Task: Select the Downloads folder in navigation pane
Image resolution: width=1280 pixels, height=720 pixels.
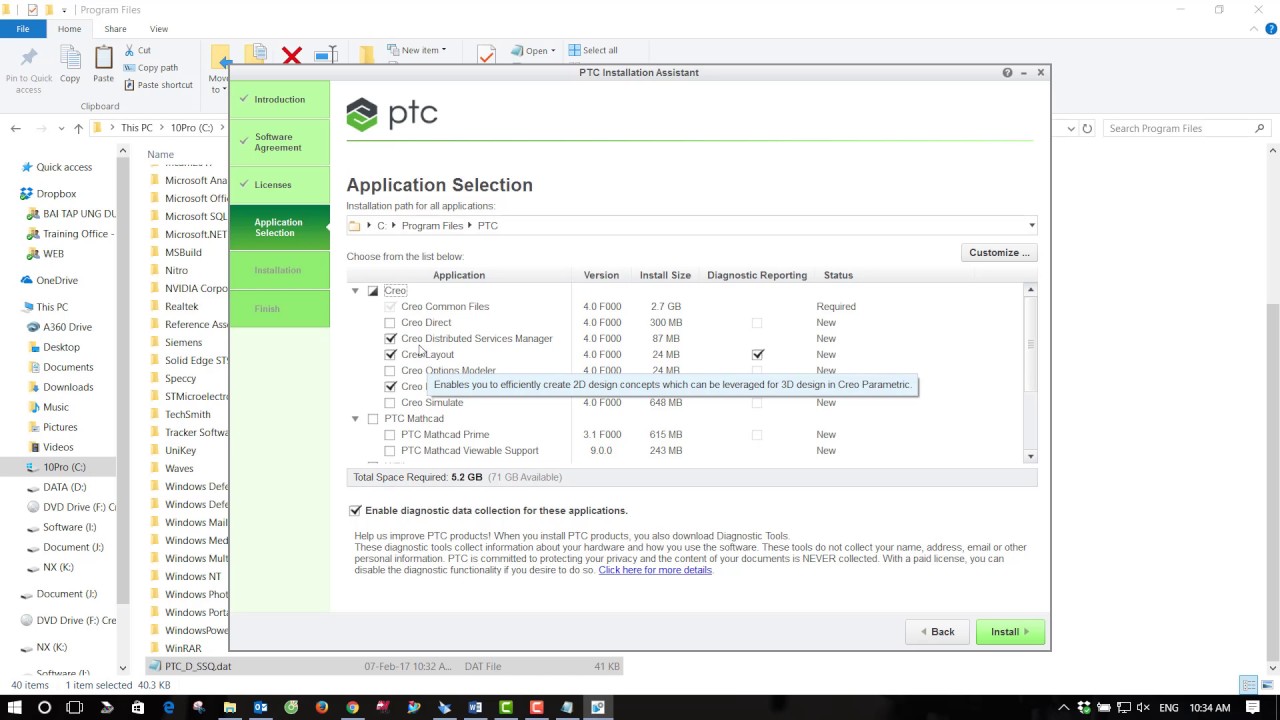Action: (x=68, y=387)
